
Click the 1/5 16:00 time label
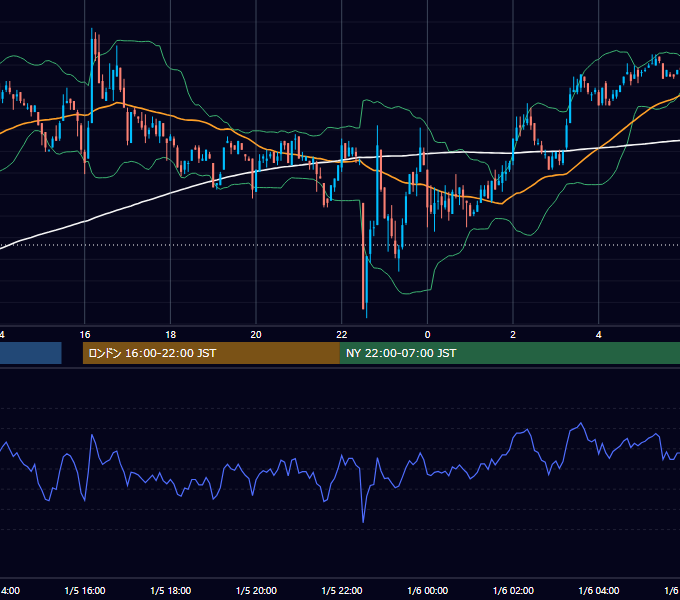[85, 590]
